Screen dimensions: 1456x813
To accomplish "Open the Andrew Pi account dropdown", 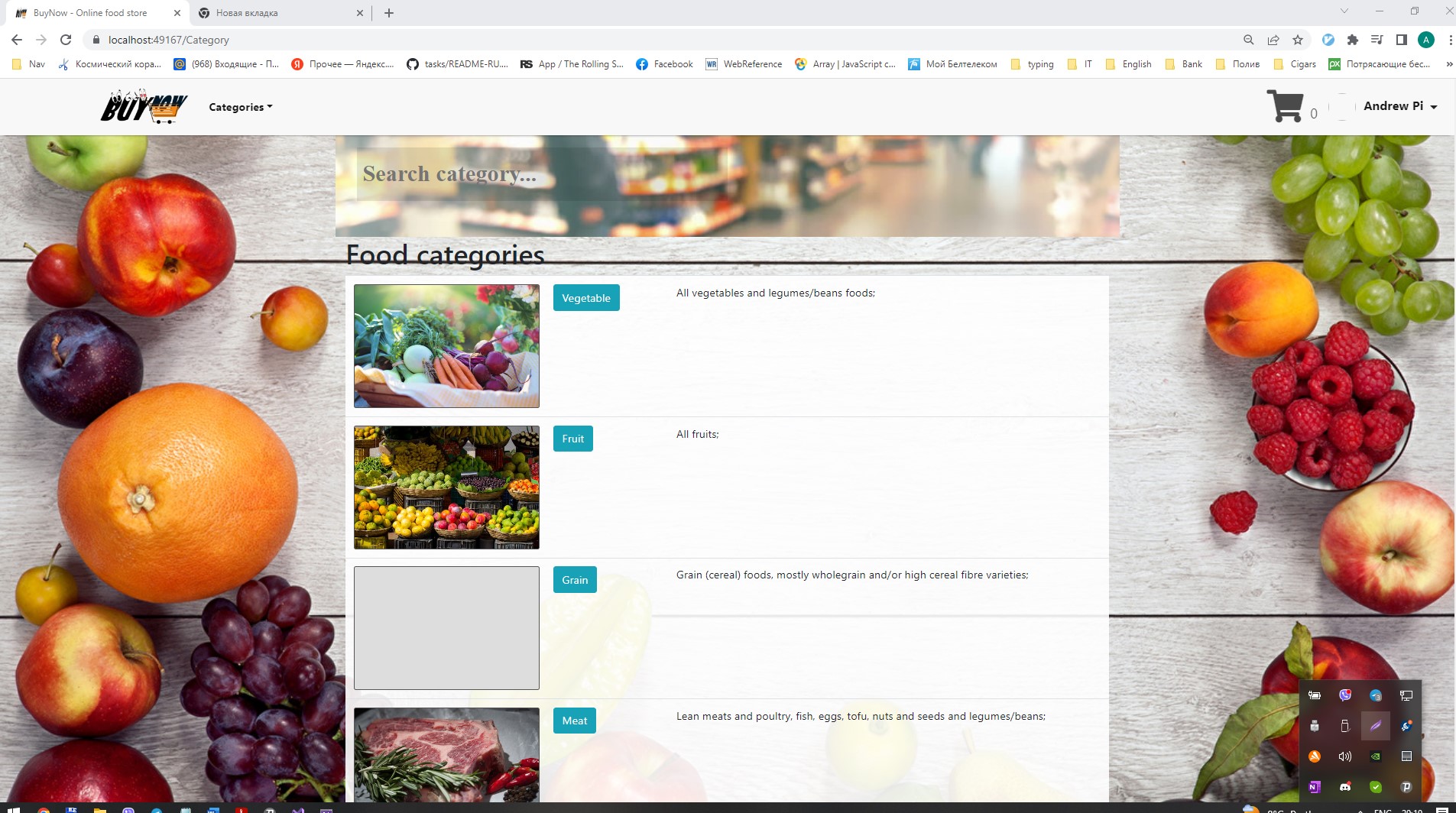I will [1398, 106].
